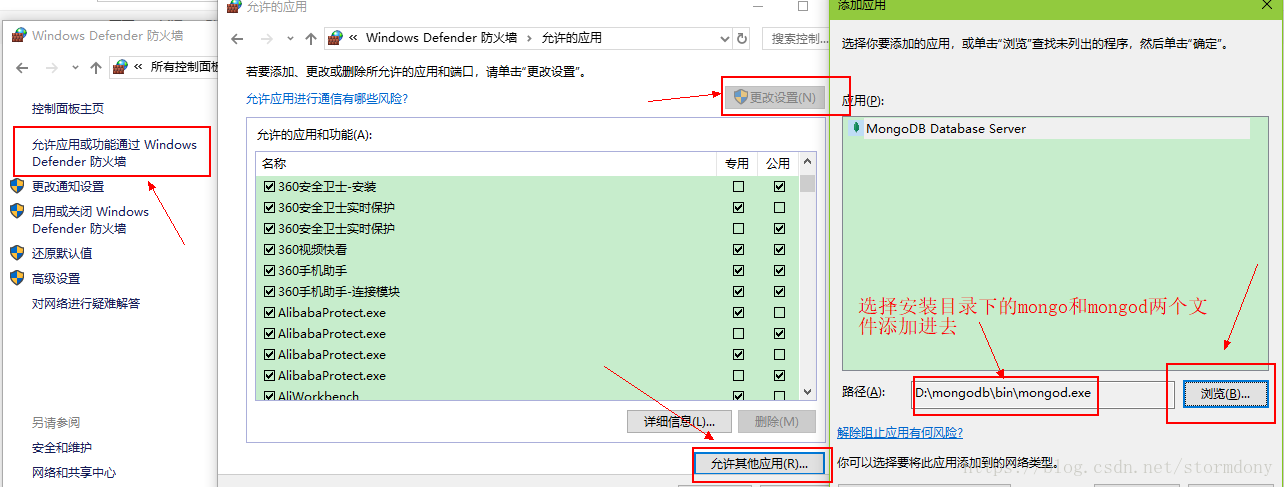The width and height of the screenshot is (1284, 487).
Task: Toggle 公用 checkbox for 360视频快看
Action: coord(779,250)
